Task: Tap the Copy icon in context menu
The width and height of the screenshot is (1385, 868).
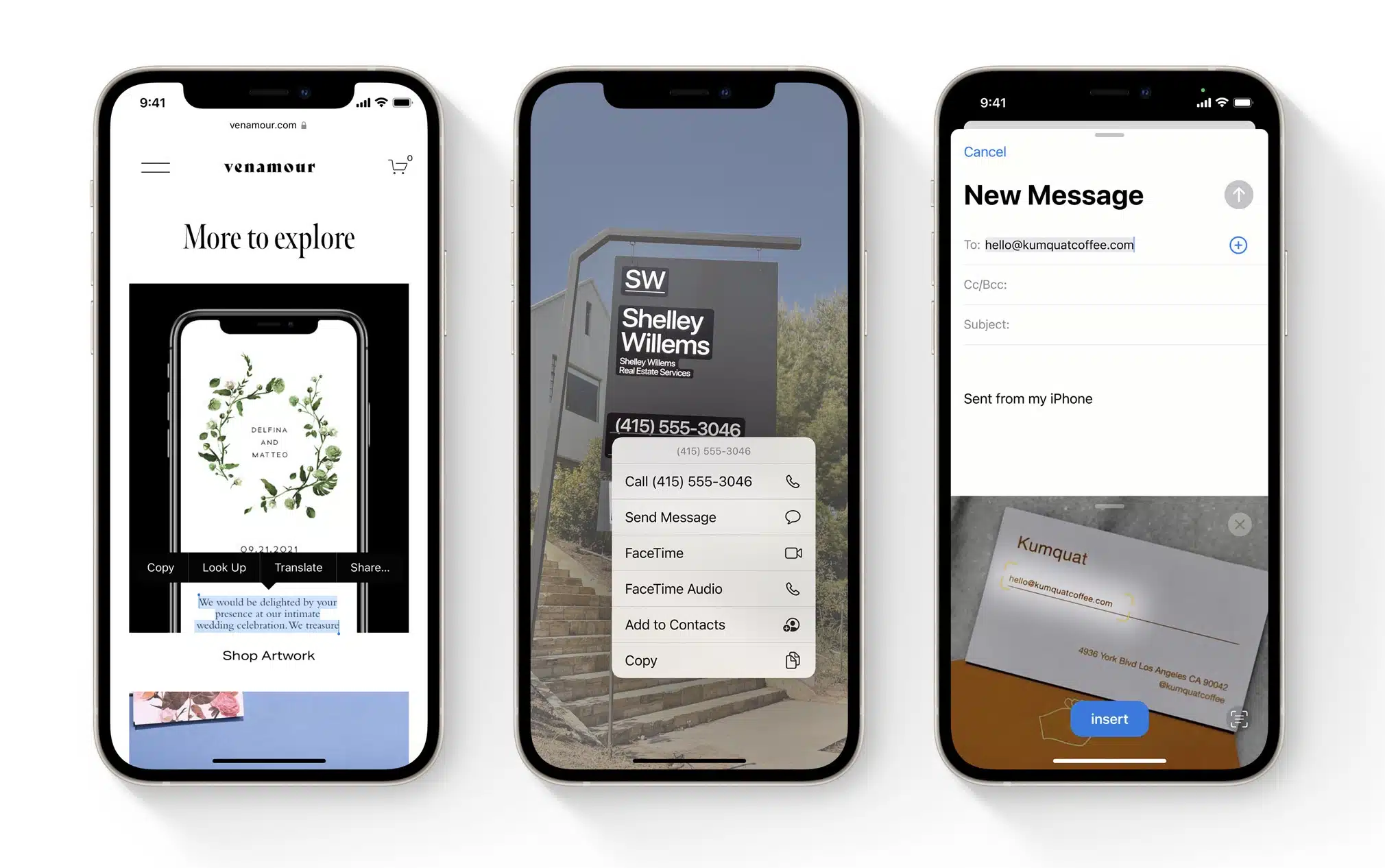Action: [791, 660]
